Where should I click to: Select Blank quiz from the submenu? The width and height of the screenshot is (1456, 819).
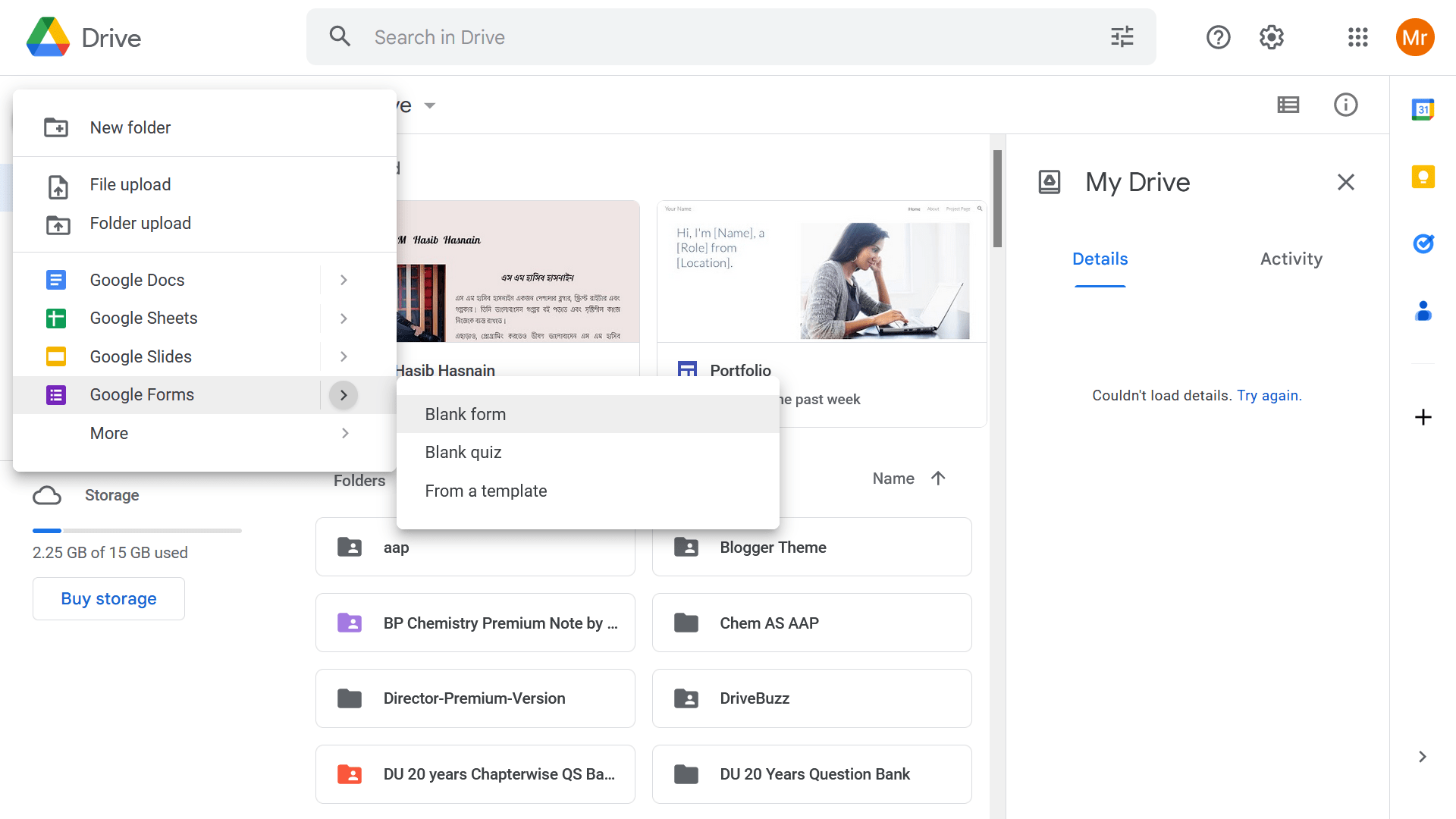(463, 453)
